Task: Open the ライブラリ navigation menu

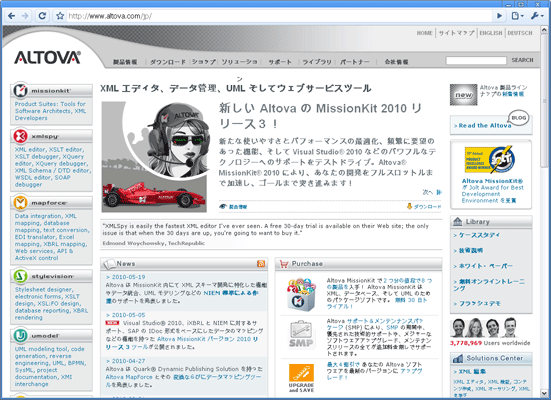Action: pos(317,62)
